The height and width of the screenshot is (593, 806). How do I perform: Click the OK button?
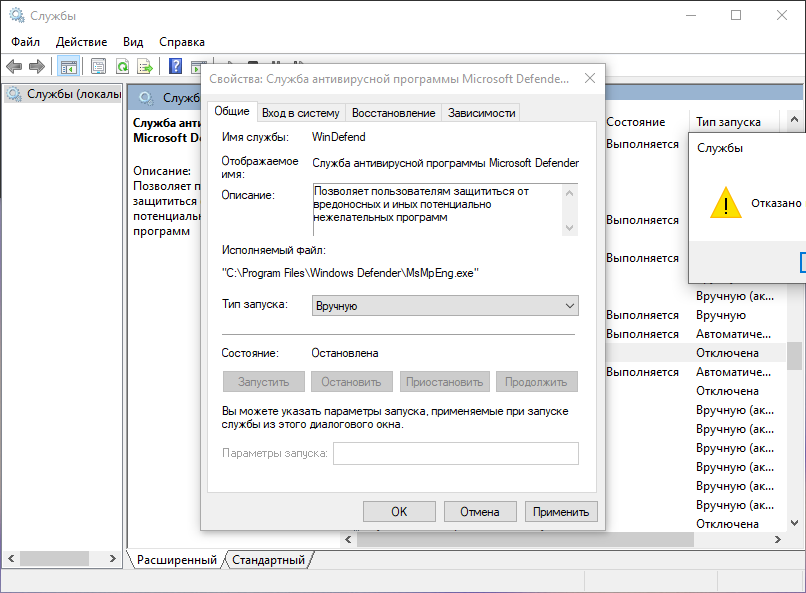coord(399,512)
